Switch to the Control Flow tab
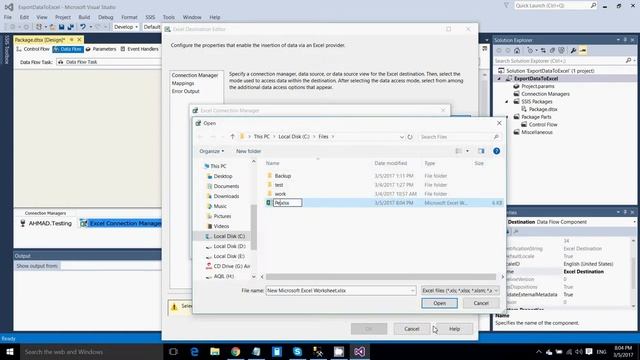 click(x=33, y=49)
